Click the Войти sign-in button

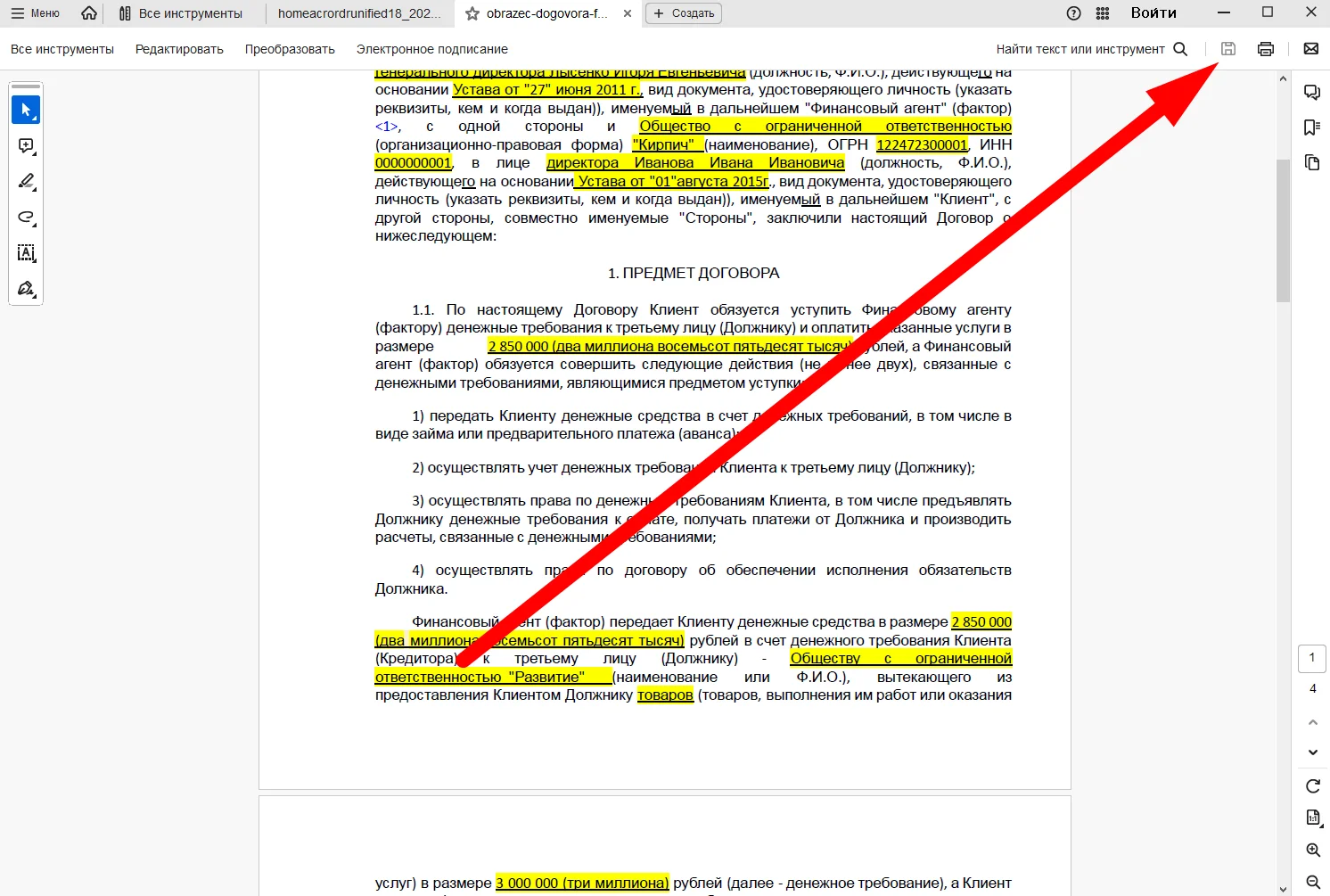(1153, 13)
